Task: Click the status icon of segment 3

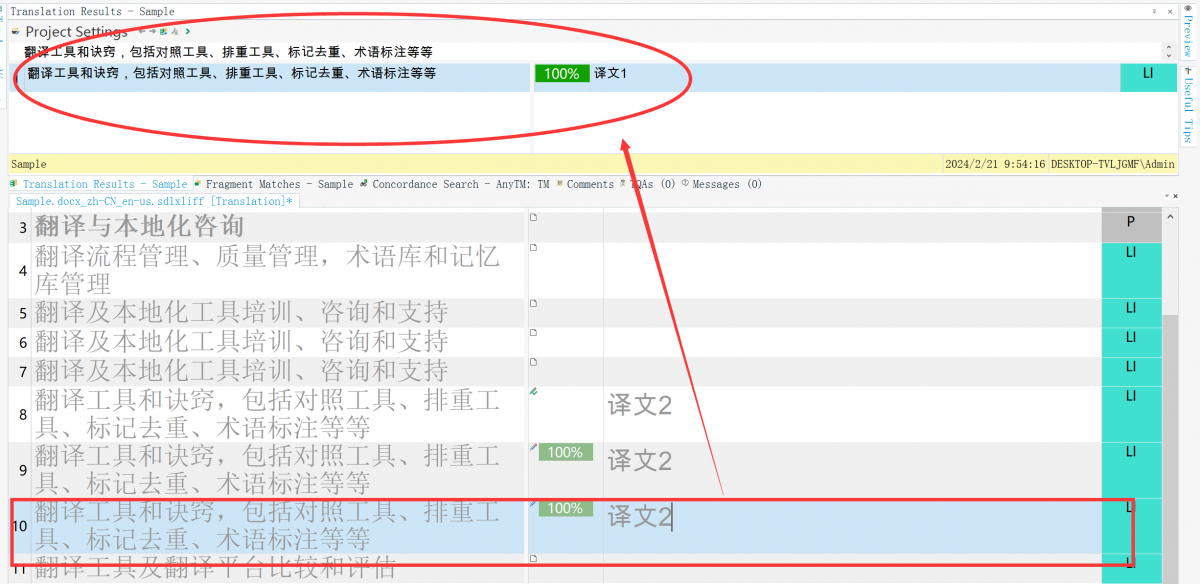Action: click(x=533, y=217)
